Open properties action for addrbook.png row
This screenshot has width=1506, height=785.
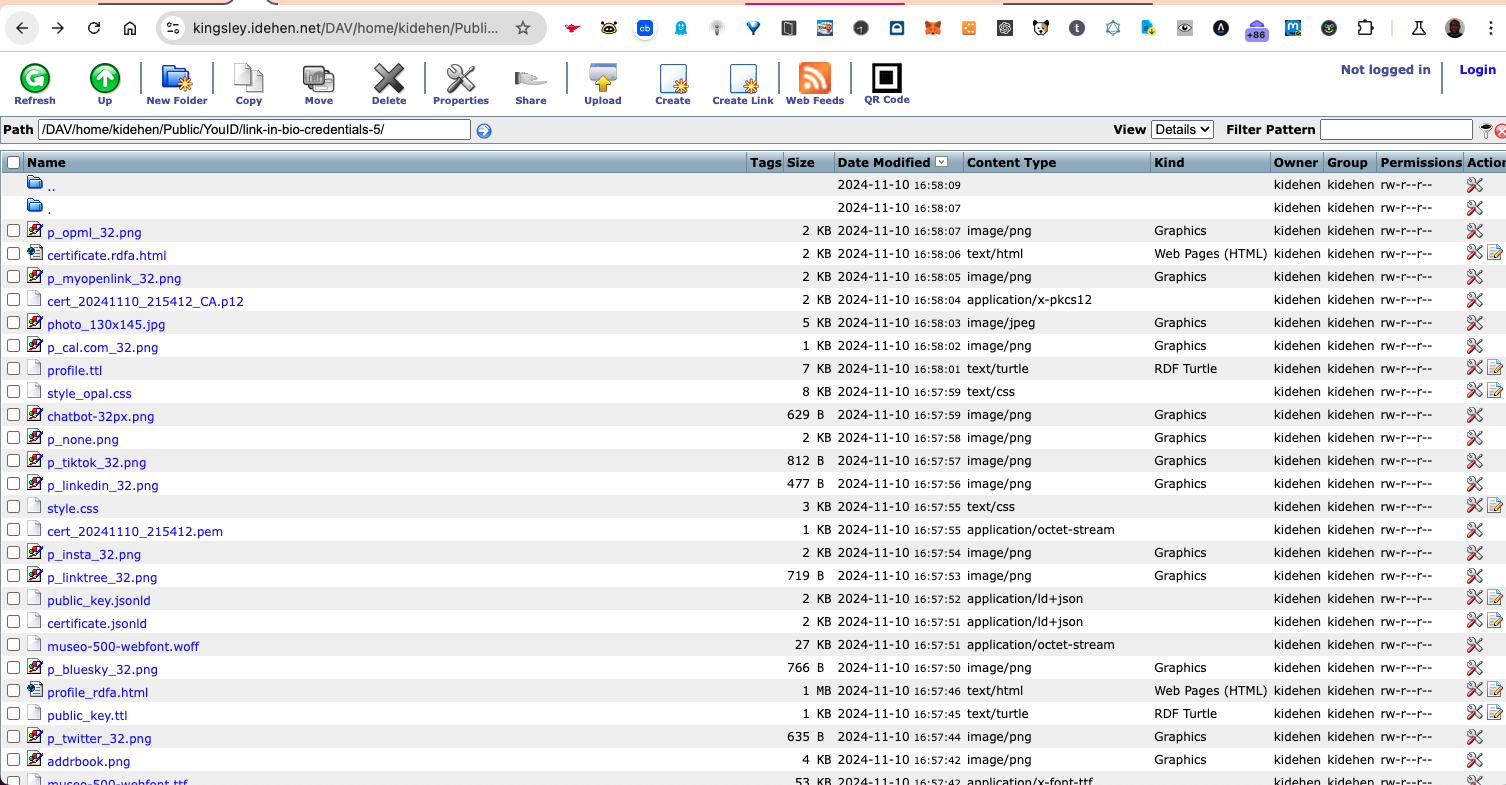tap(1474, 759)
